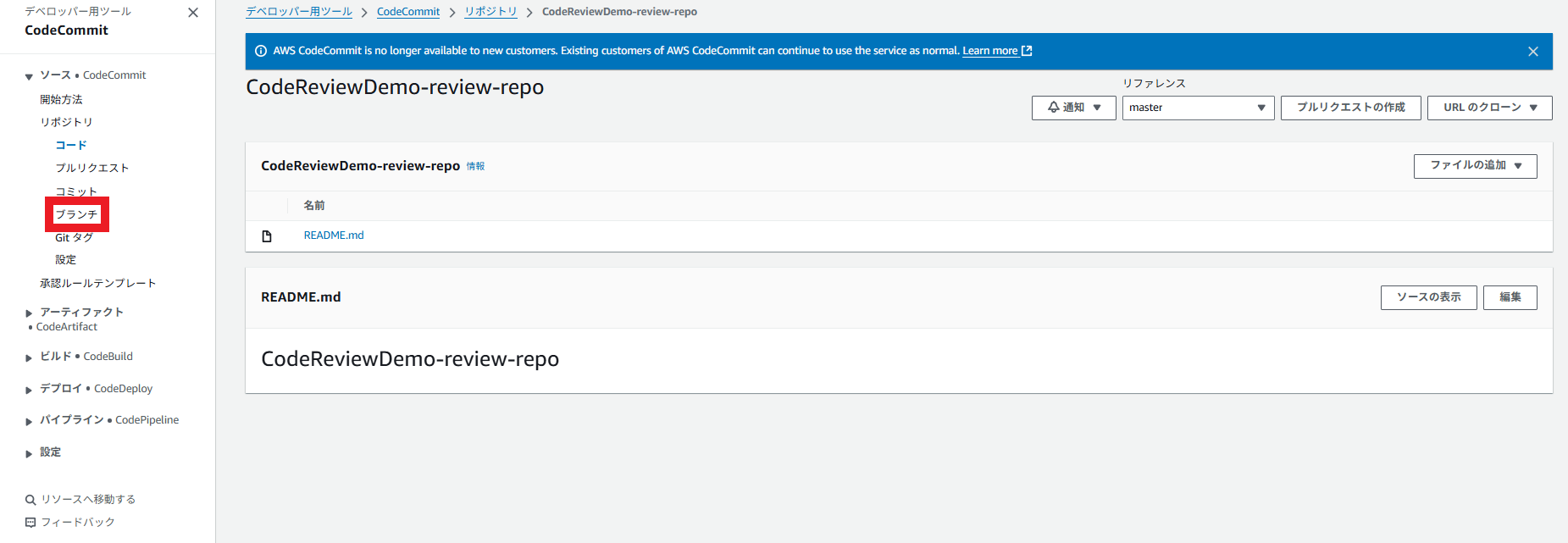Click the リソースへ移動する search icon
Screen dimensions: 1568x543
tap(30, 500)
